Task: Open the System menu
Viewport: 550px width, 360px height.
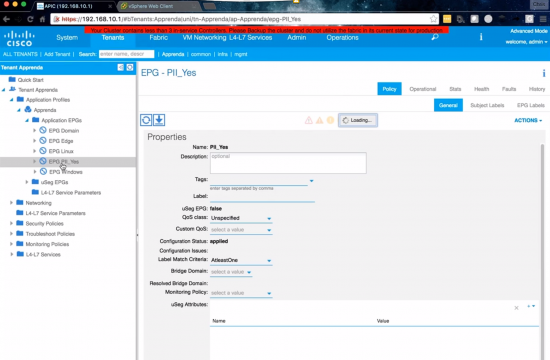Action: click(x=67, y=37)
